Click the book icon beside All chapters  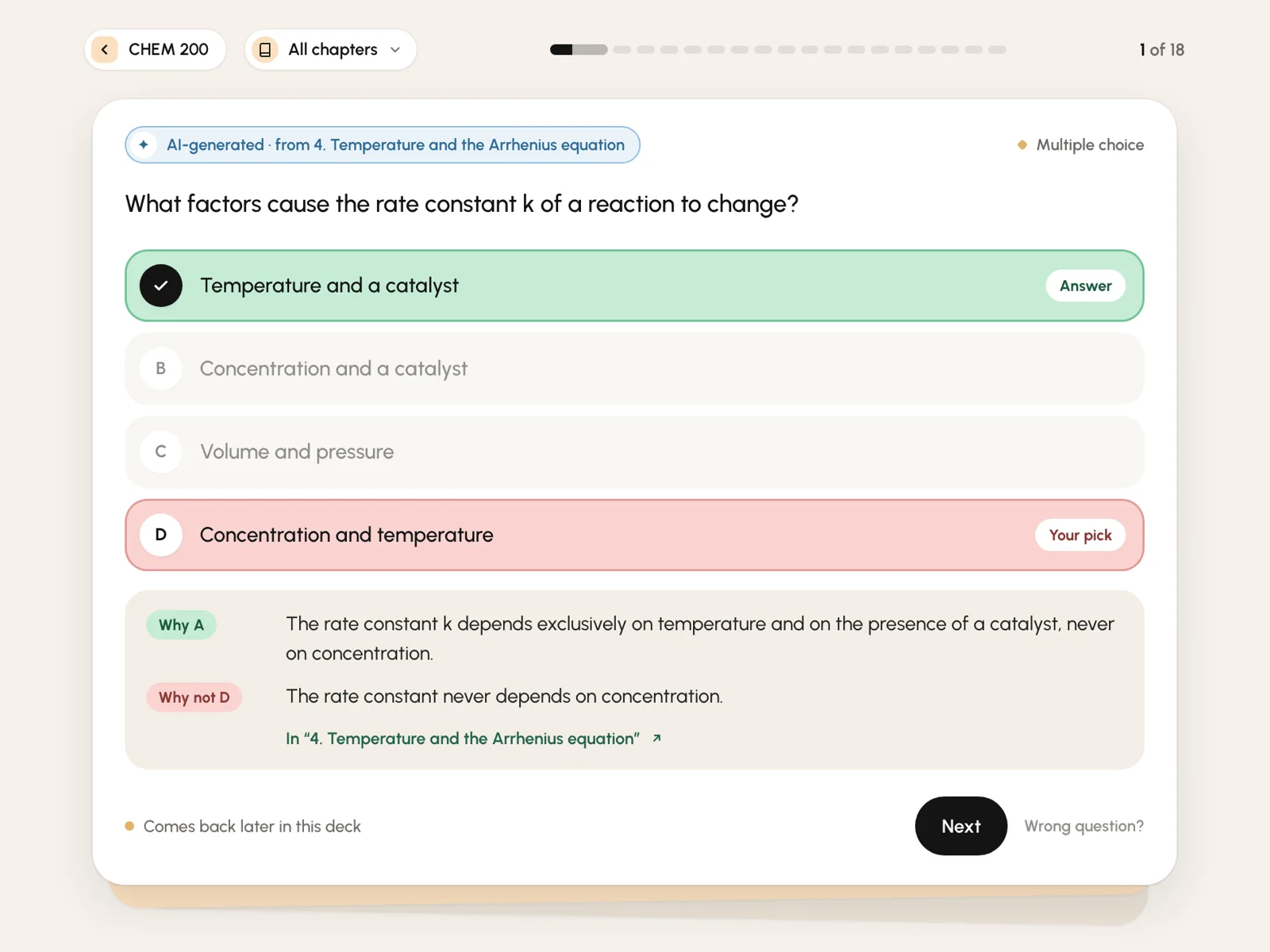(265, 49)
